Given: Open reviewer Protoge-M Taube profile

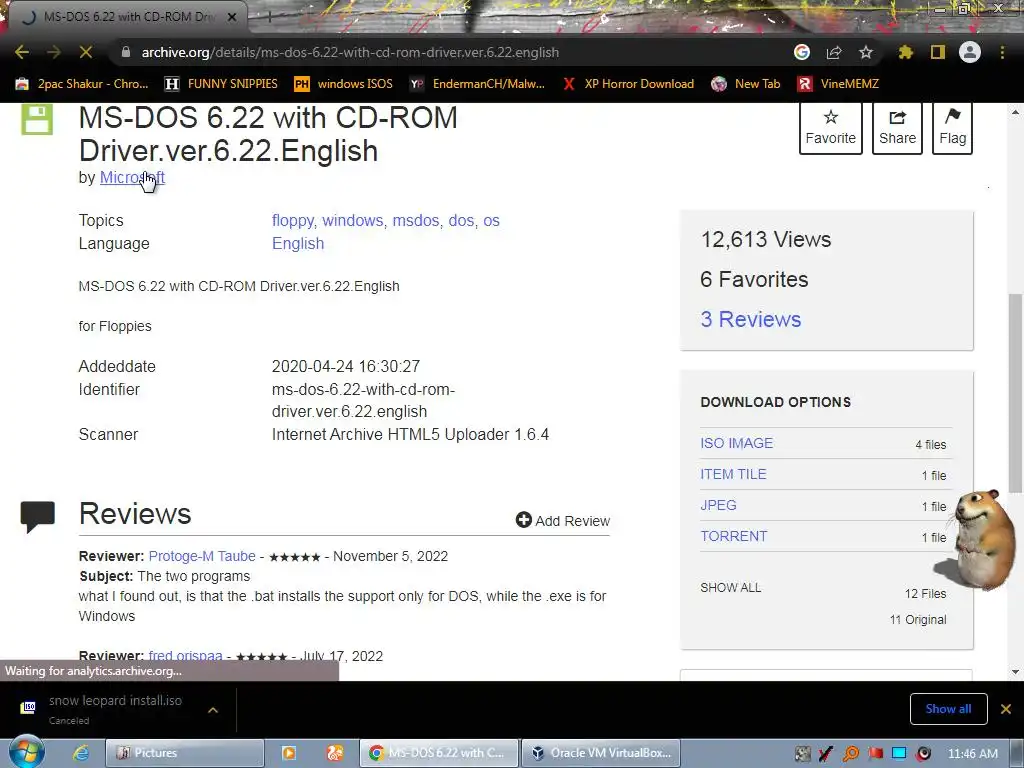Looking at the screenshot, I should [202, 556].
